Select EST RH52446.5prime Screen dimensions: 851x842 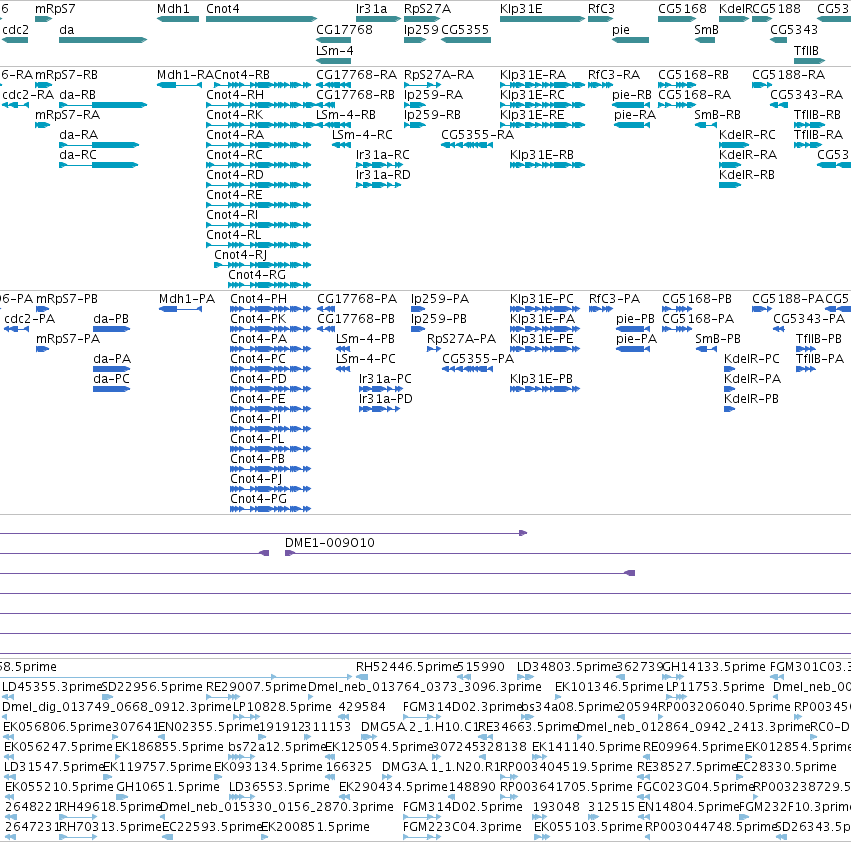tap(408, 667)
